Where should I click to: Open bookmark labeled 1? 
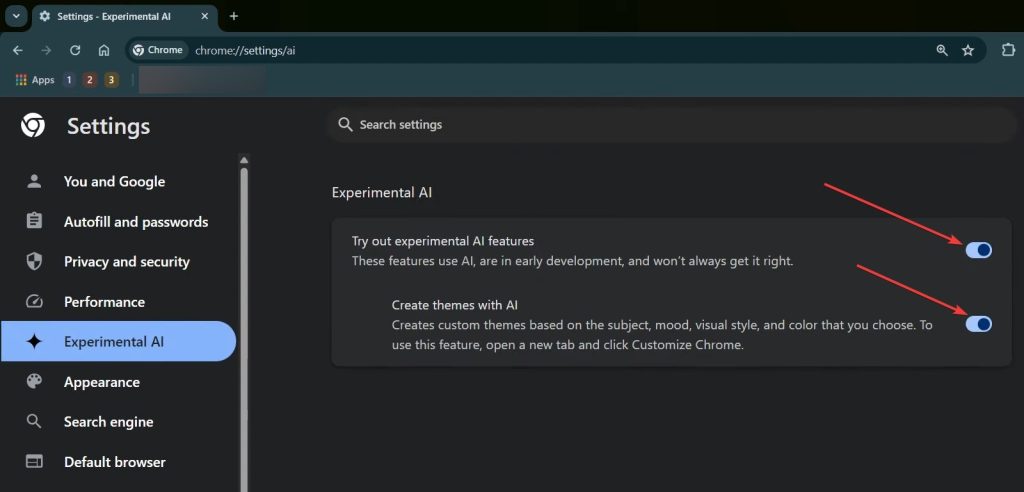(69, 80)
